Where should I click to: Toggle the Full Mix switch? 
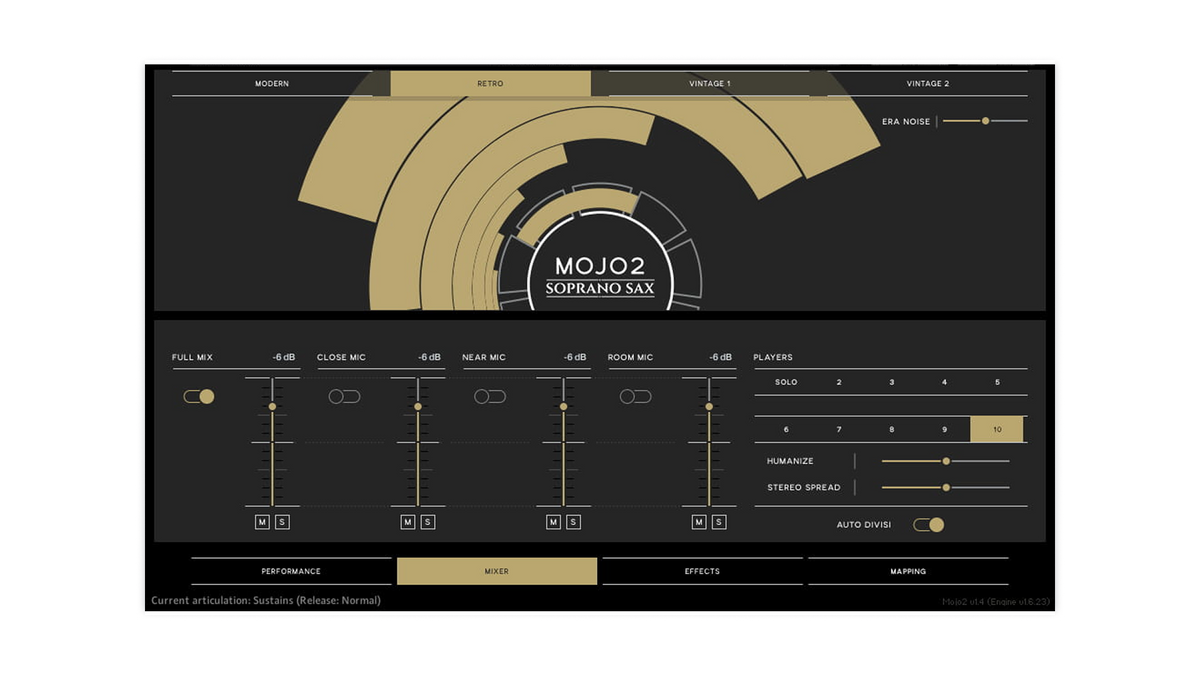pyautogui.click(x=199, y=397)
